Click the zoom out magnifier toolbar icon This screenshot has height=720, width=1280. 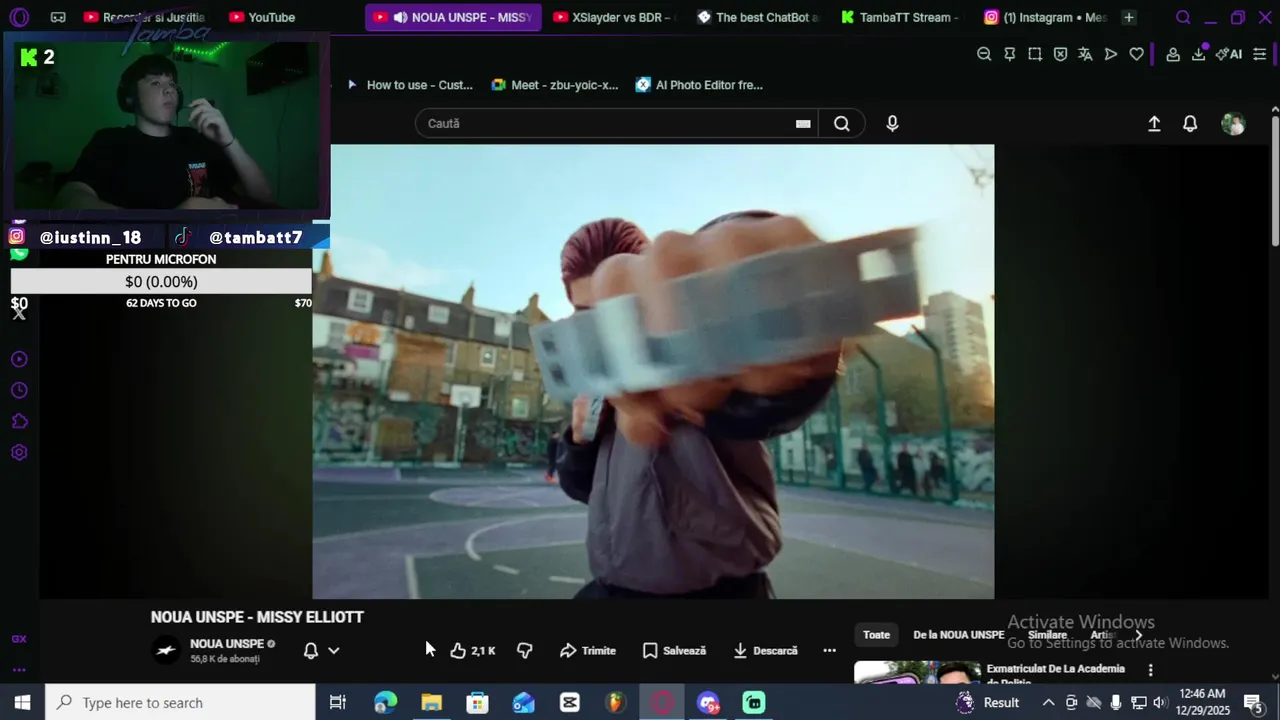pyautogui.click(x=984, y=54)
